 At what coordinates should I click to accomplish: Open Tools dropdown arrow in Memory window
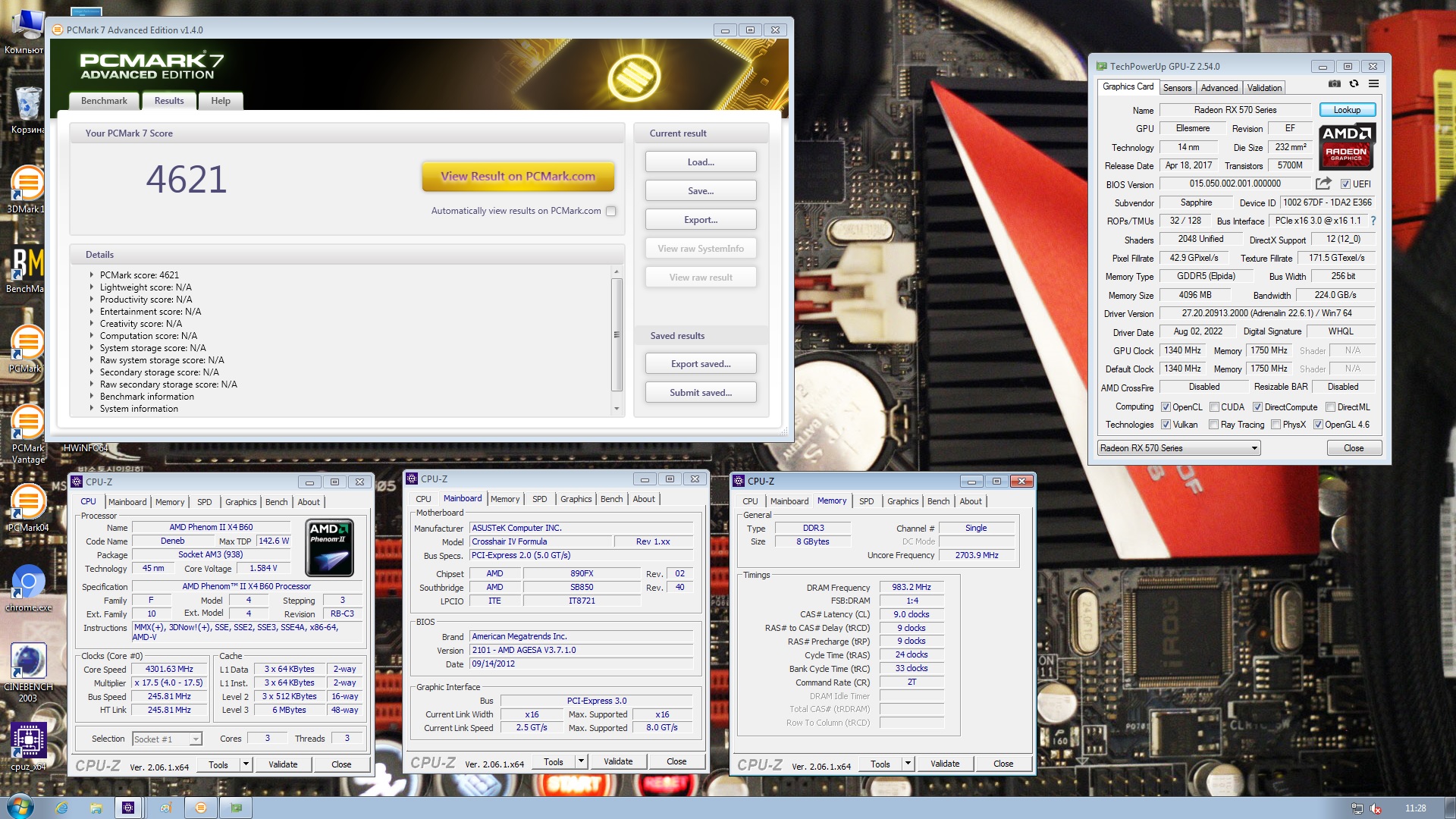(908, 764)
